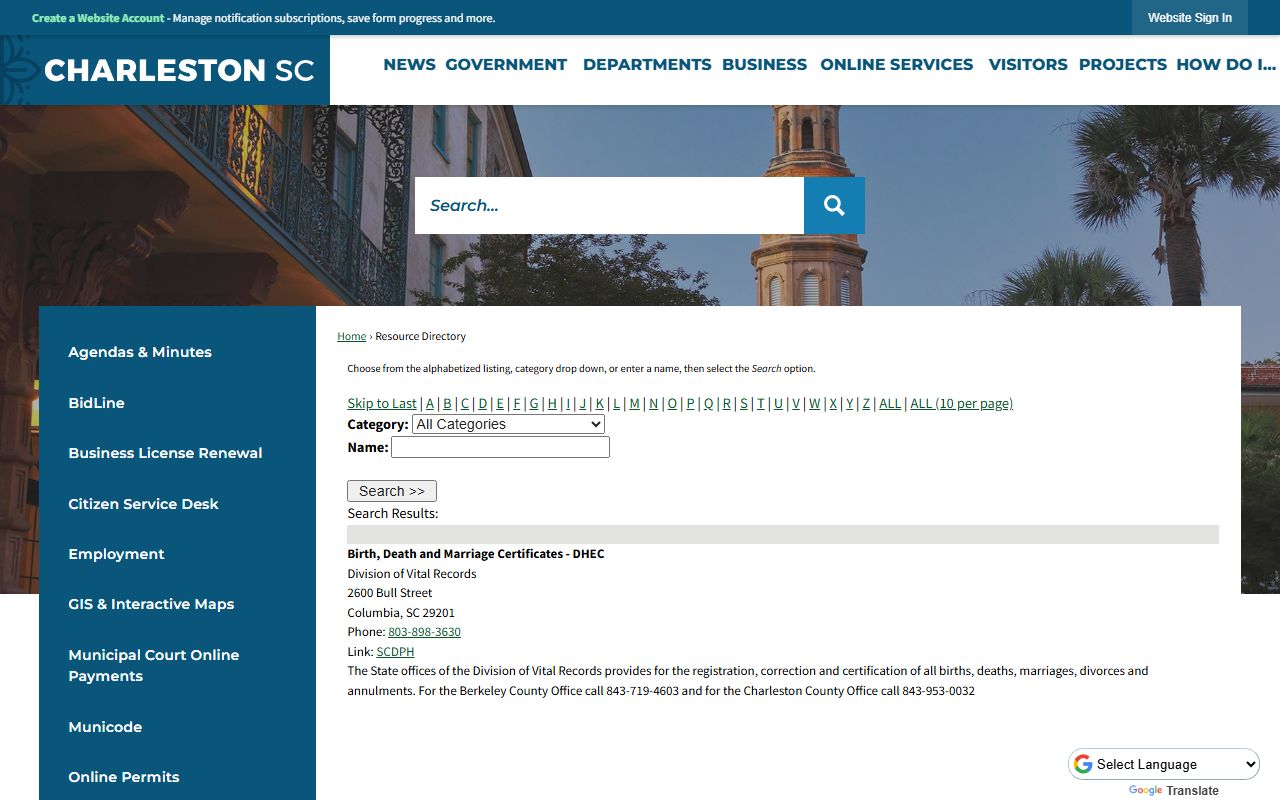Open Municipal Court Online Payments link
This screenshot has width=1280, height=800.
tap(154, 665)
